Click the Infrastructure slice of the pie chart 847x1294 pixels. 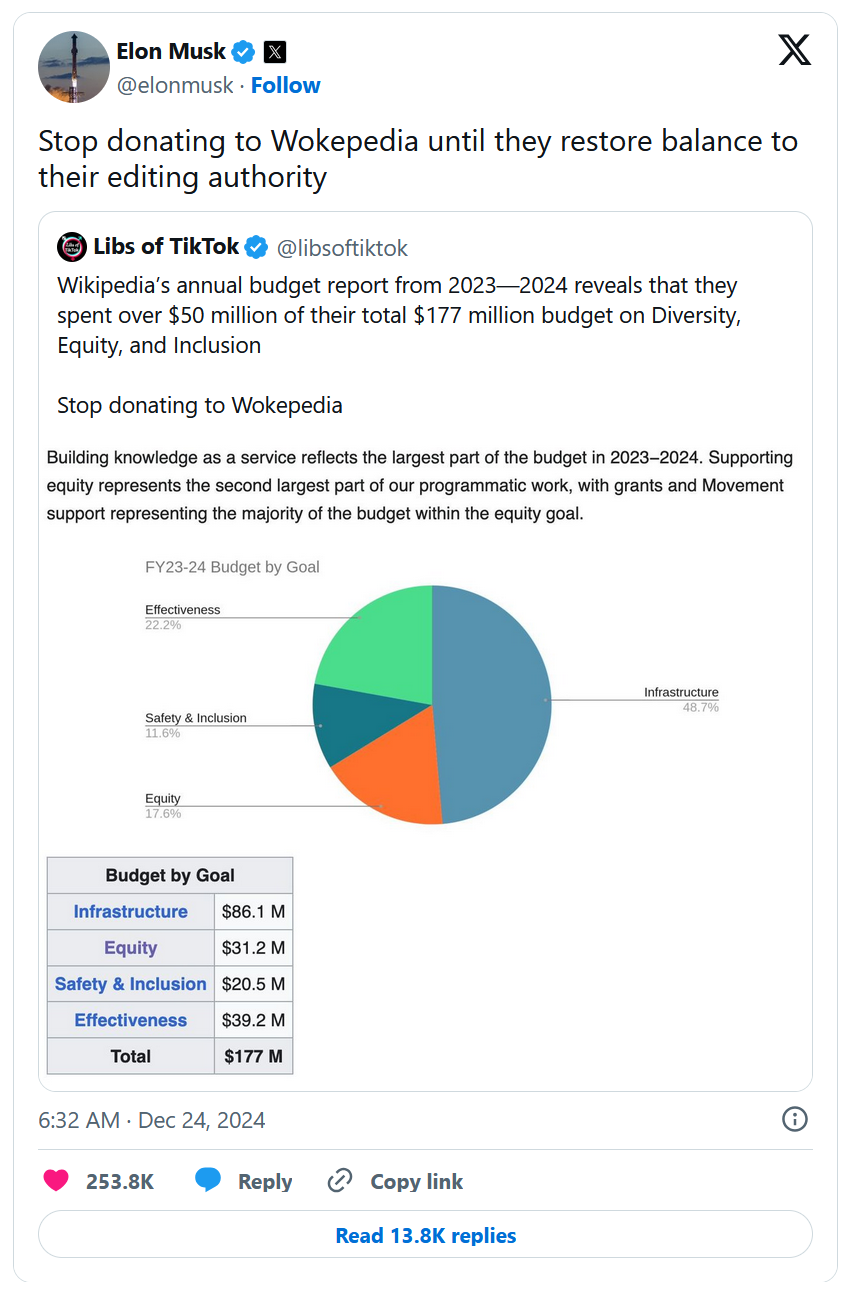495,700
